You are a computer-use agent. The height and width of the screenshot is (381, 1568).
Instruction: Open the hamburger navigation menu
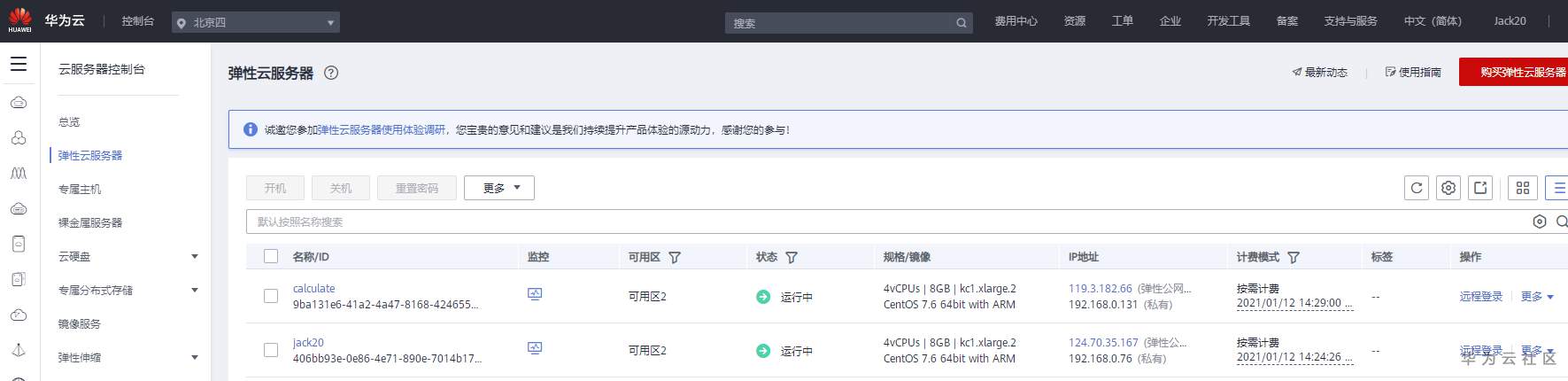click(x=19, y=64)
